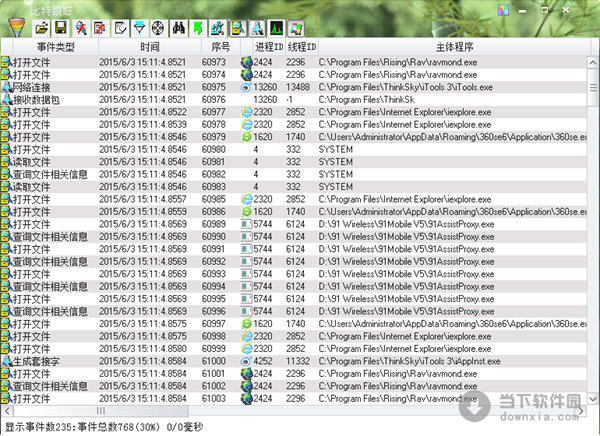Screen dimensions: 600x436
Task: Open a saved log with folder icon
Action: click(41, 28)
